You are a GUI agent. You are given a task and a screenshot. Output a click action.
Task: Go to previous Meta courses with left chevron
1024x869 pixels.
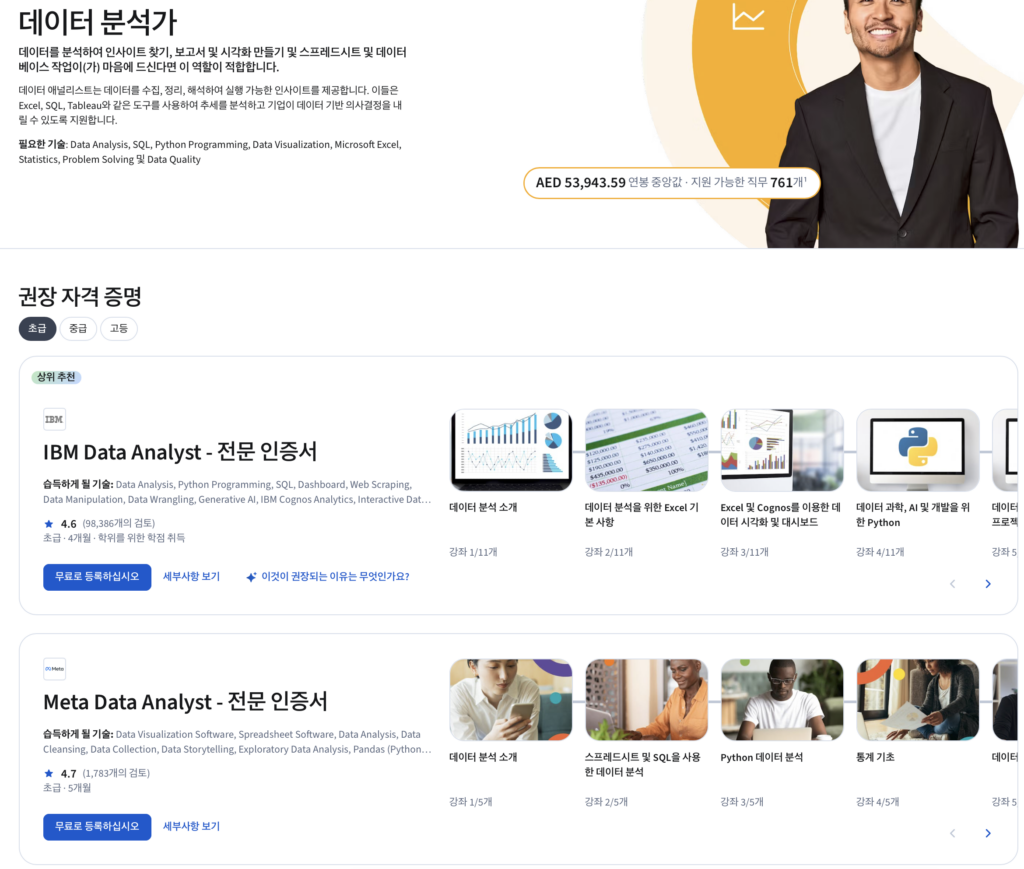[952, 833]
